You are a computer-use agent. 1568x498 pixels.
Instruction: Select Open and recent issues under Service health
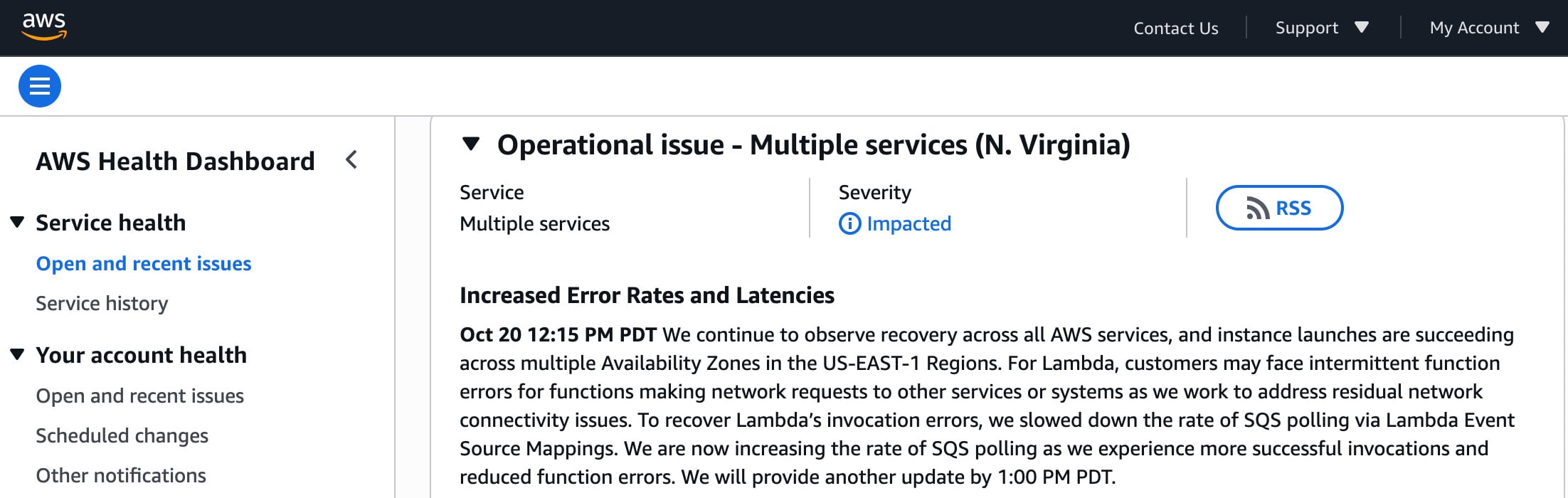pyautogui.click(x=144, y=264)
